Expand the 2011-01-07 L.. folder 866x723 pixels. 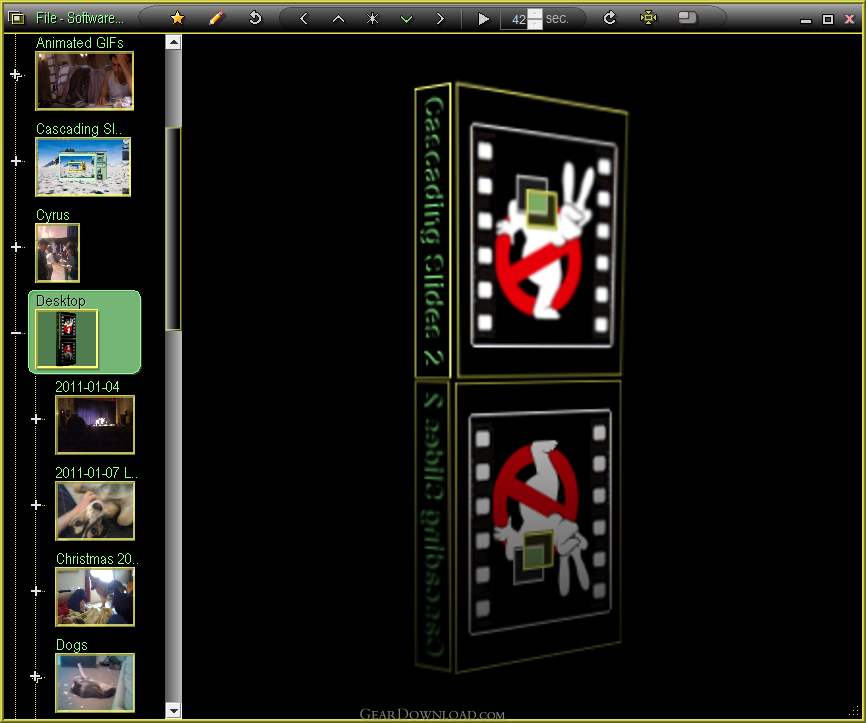pos(36,505)
